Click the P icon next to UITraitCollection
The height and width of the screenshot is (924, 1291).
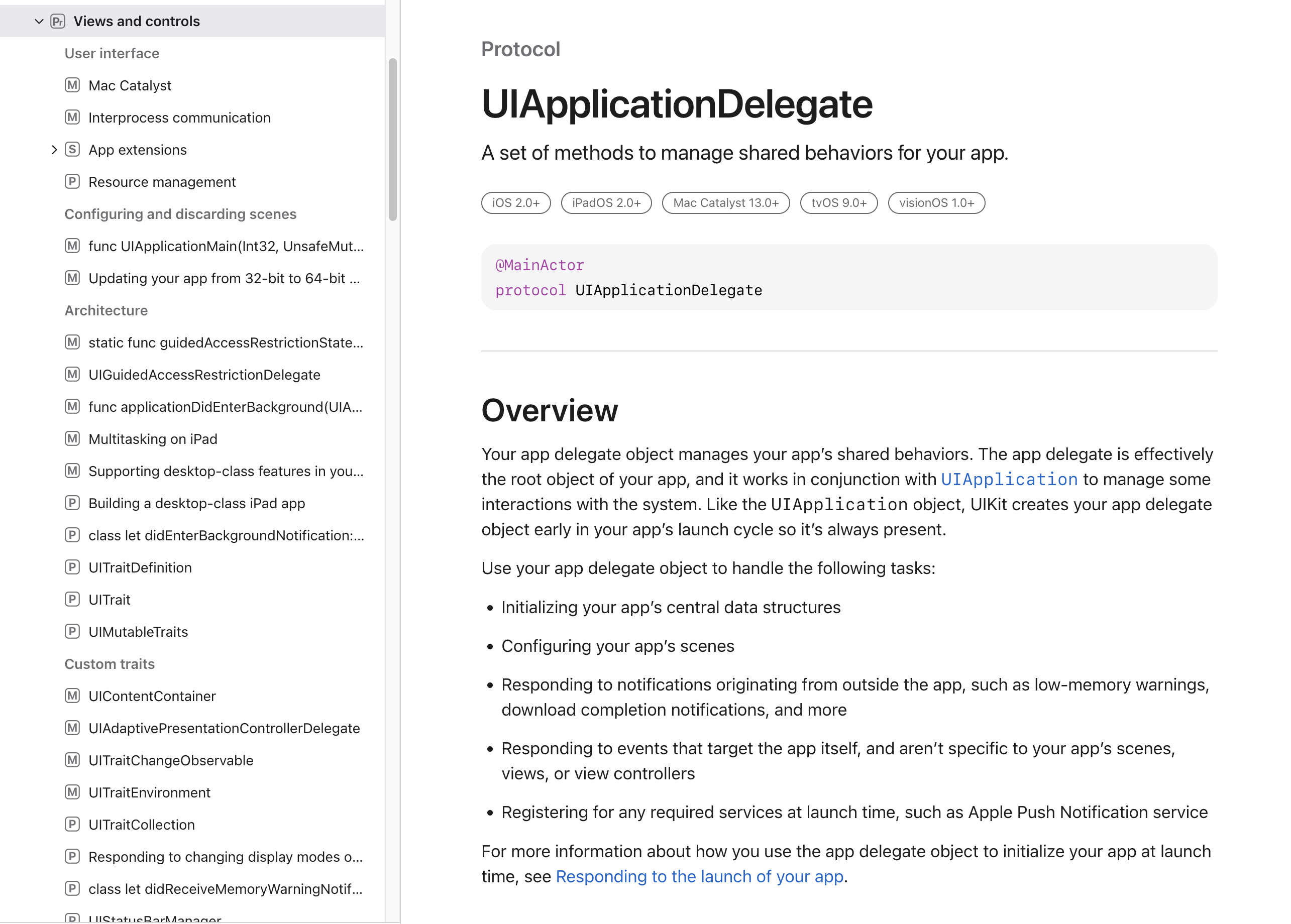[72, 825]
